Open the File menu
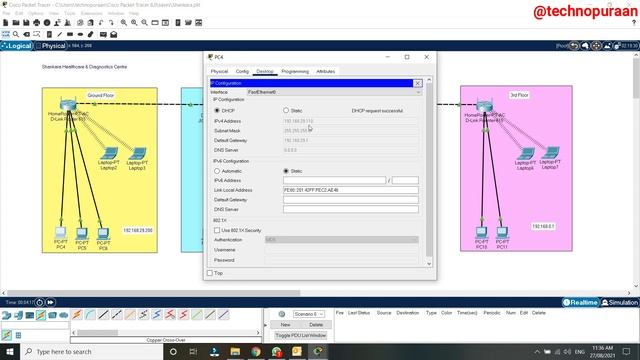This screenshot has height=360, width=640. coord(6,13)
